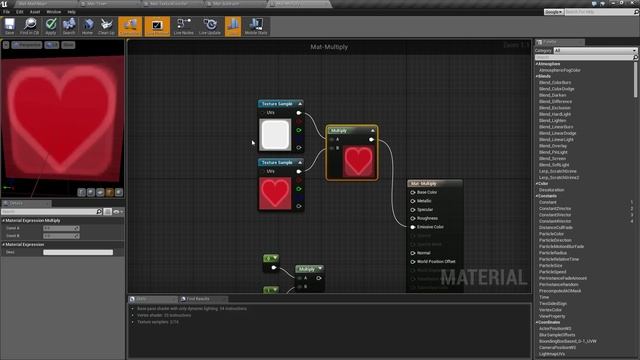Screen dimensions: 640x360
Task: Click Roughness input pin
Action: coord(413,218)
